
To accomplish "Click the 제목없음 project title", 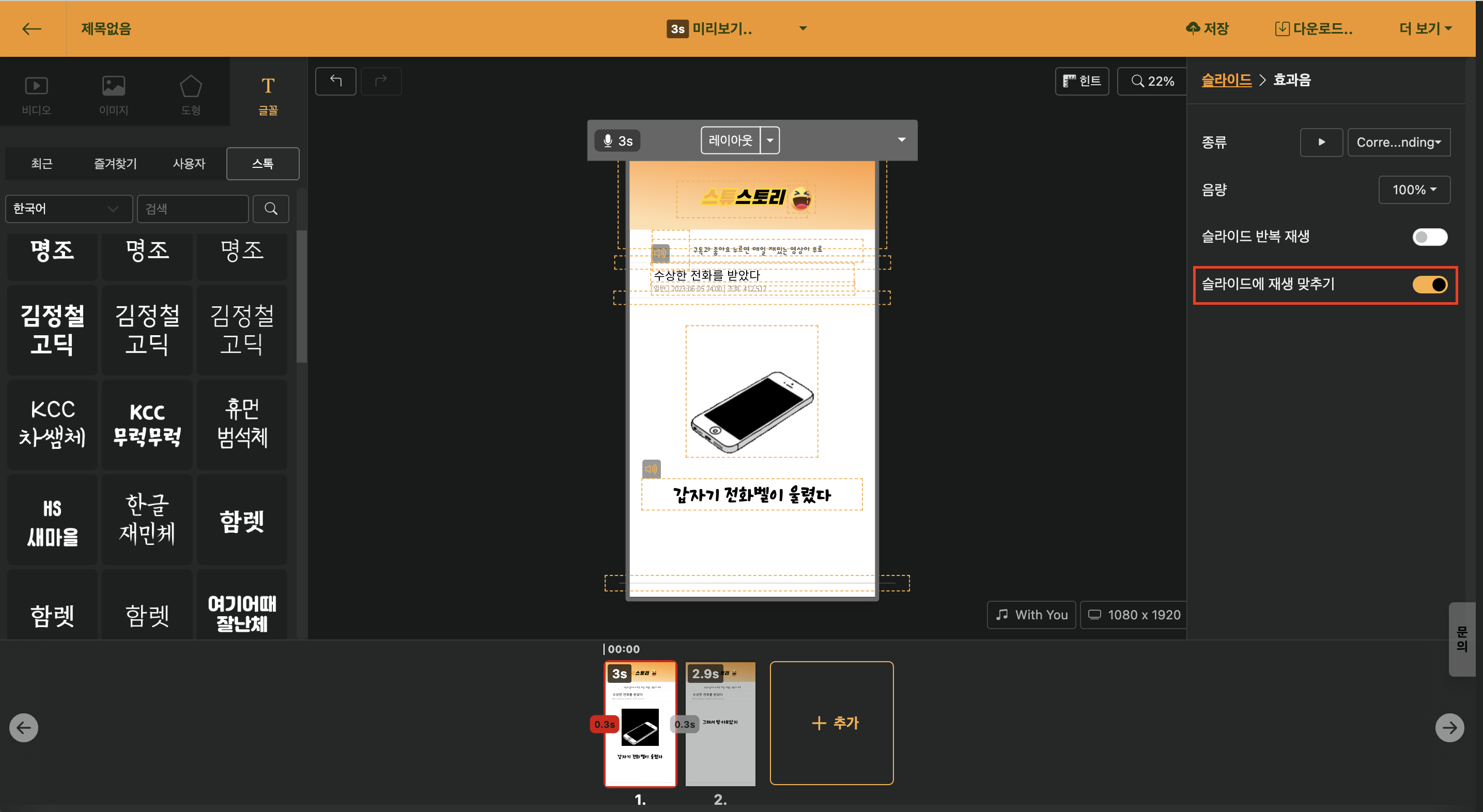I will 106,29.
